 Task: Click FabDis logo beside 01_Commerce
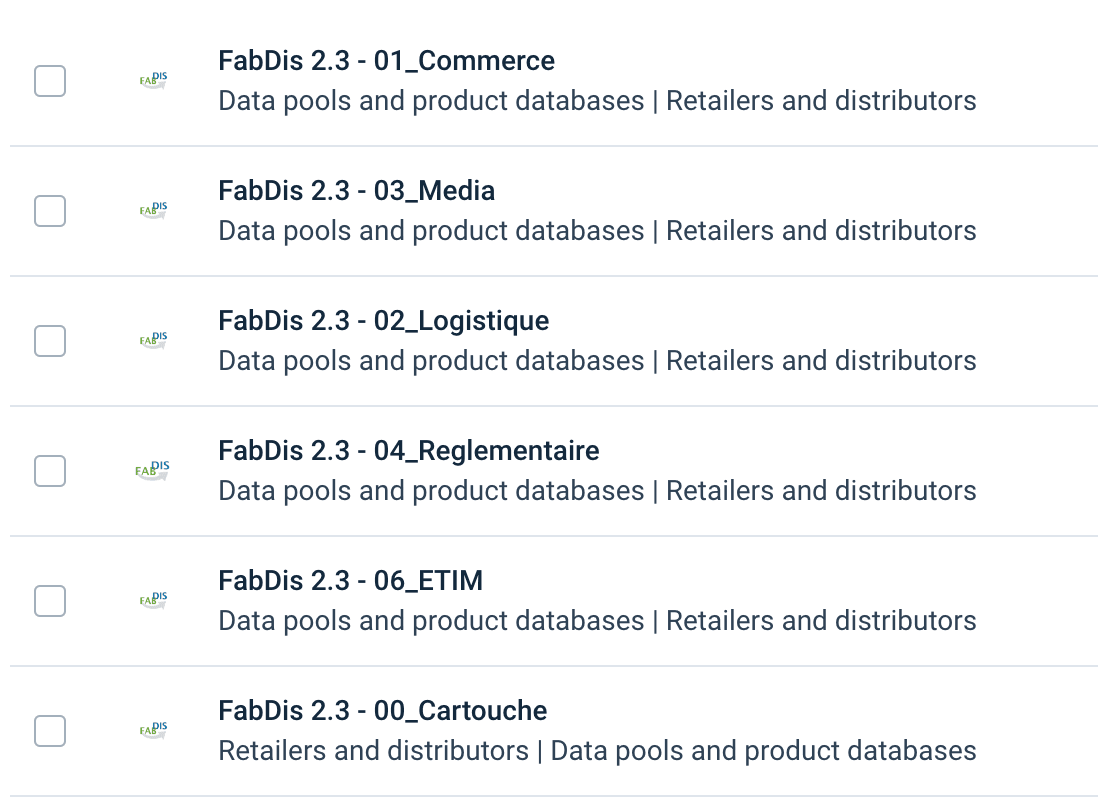[153, 81]
